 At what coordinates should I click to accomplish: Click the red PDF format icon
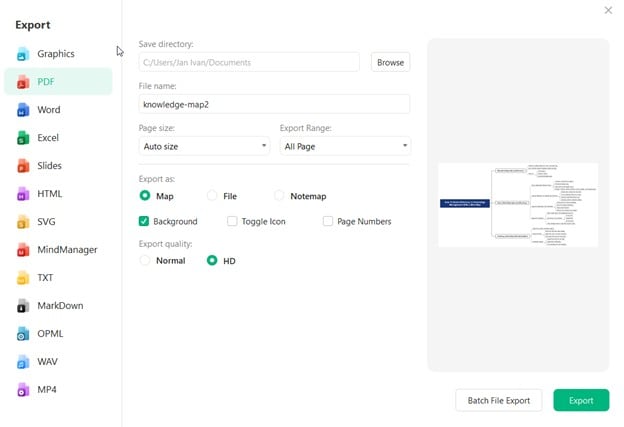click(23, 82)
